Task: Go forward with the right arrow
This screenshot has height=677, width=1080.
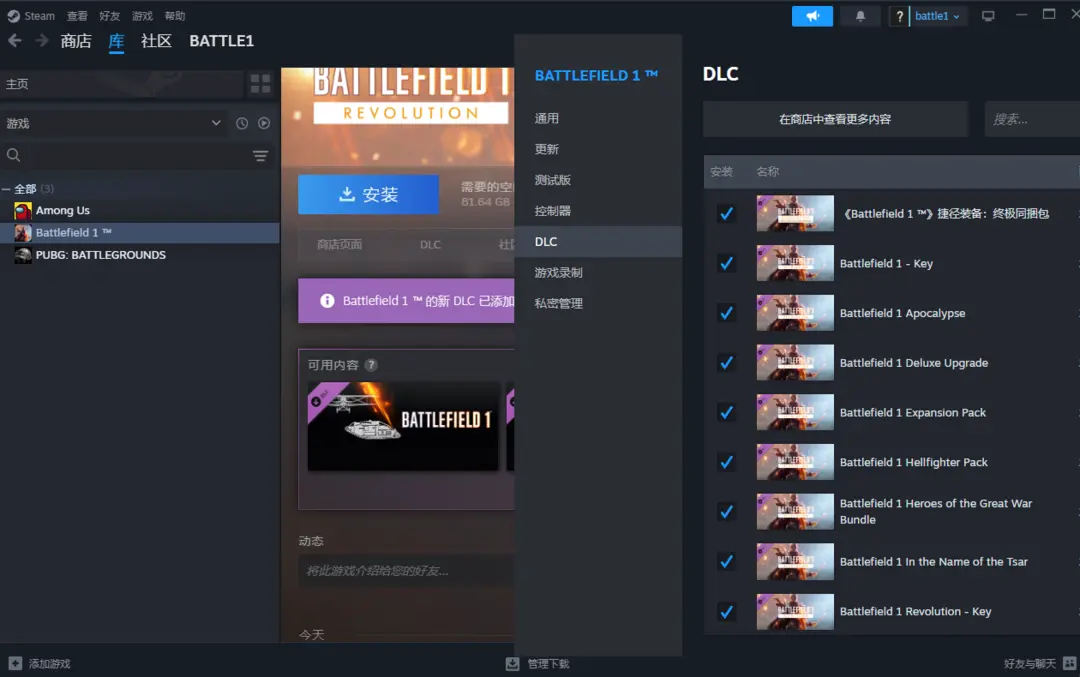Action: pyautogui.click(x=42, y=41)
